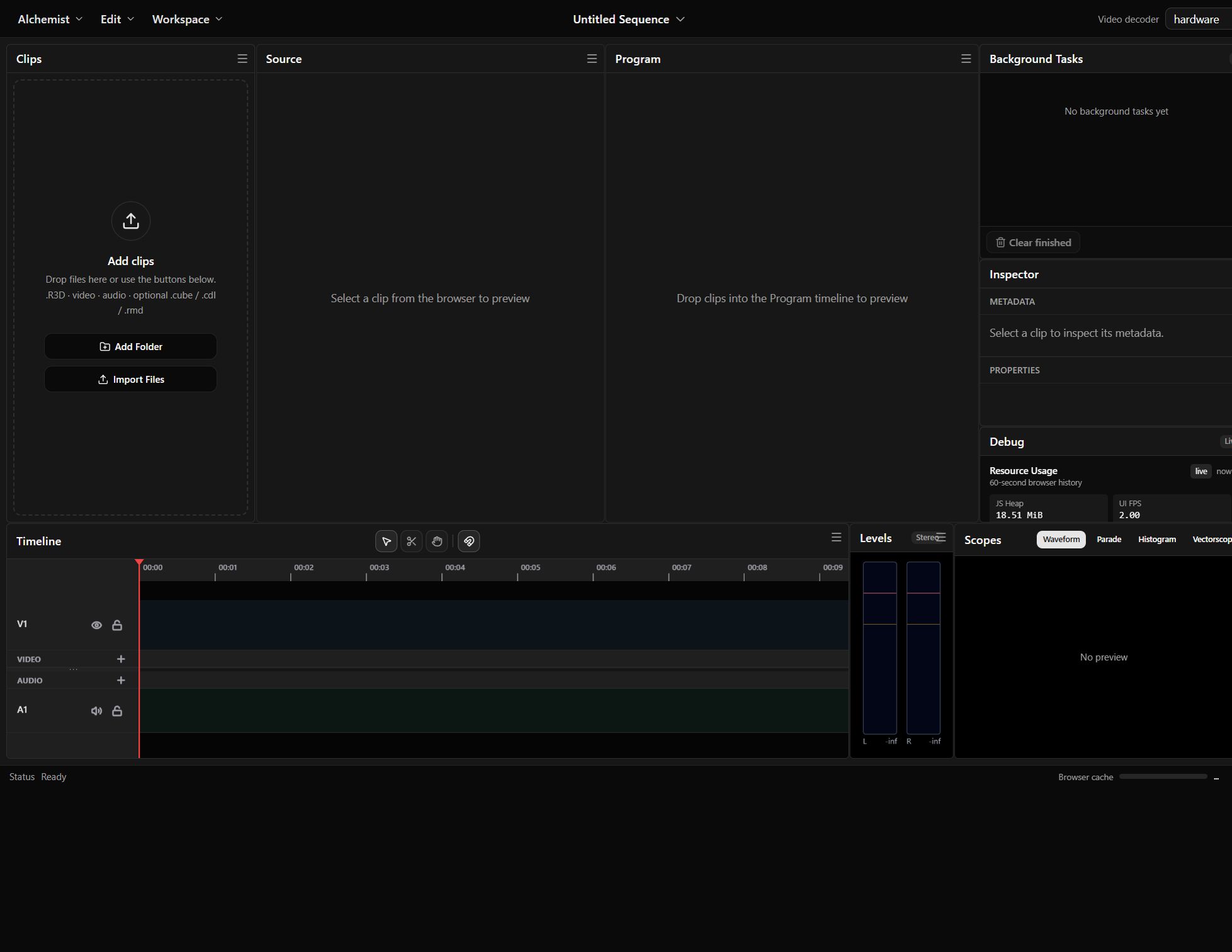Click the Import Files button

(x=131, y=379)
